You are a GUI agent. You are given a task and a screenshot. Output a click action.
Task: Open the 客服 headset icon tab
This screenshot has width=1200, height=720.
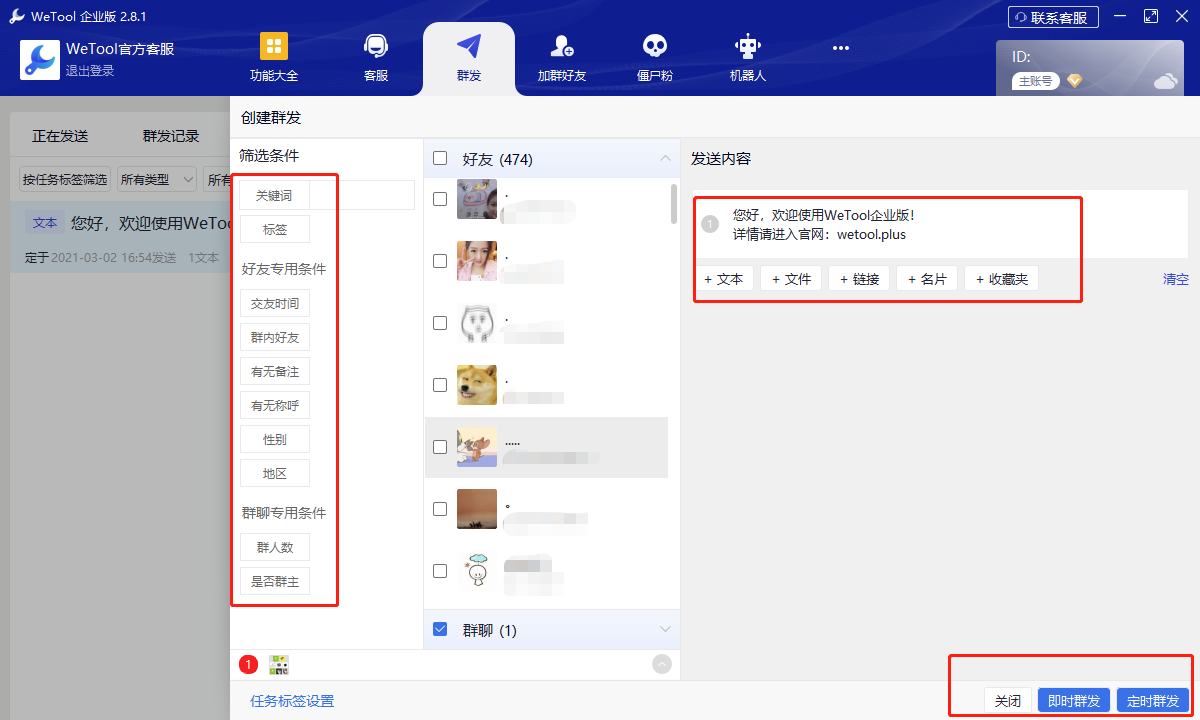(x=376, y=46)
